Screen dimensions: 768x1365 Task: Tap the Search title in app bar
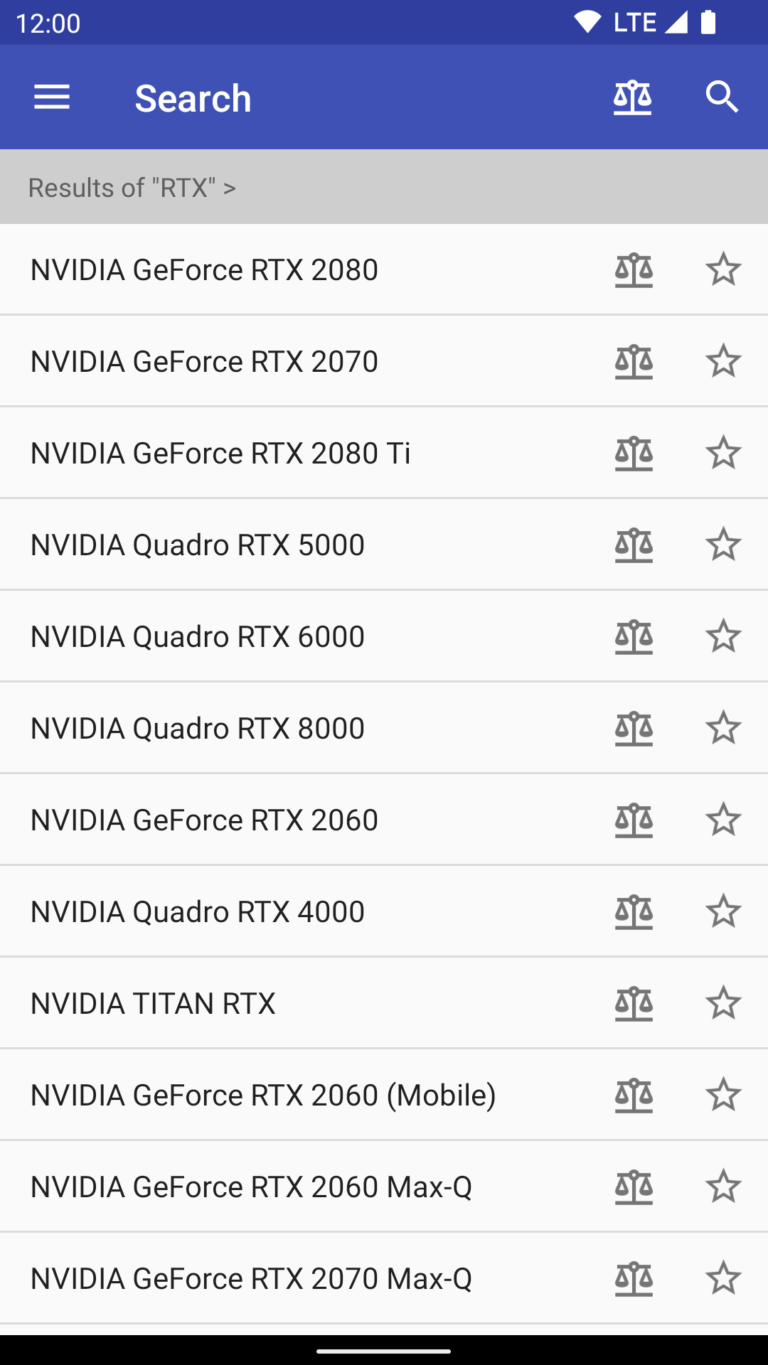[x=193, y=98]
